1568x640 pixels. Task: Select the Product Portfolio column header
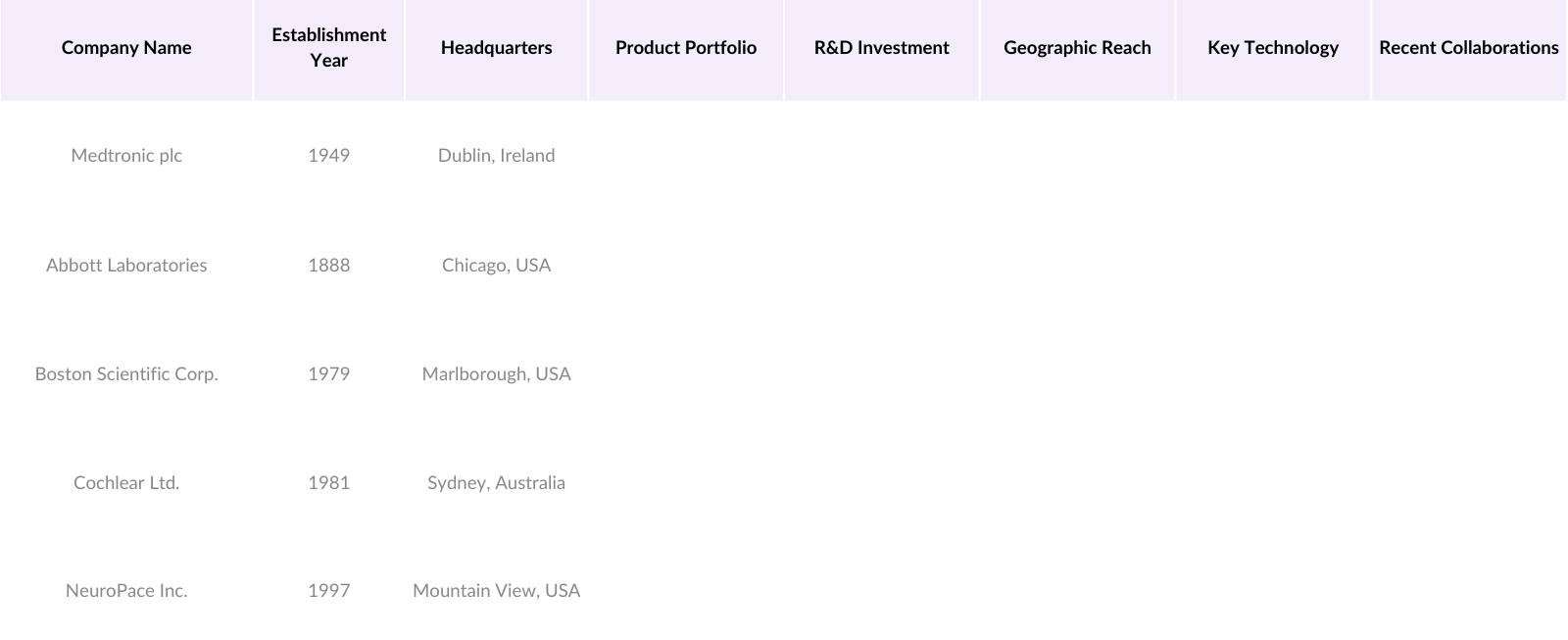tap(686, 48)
